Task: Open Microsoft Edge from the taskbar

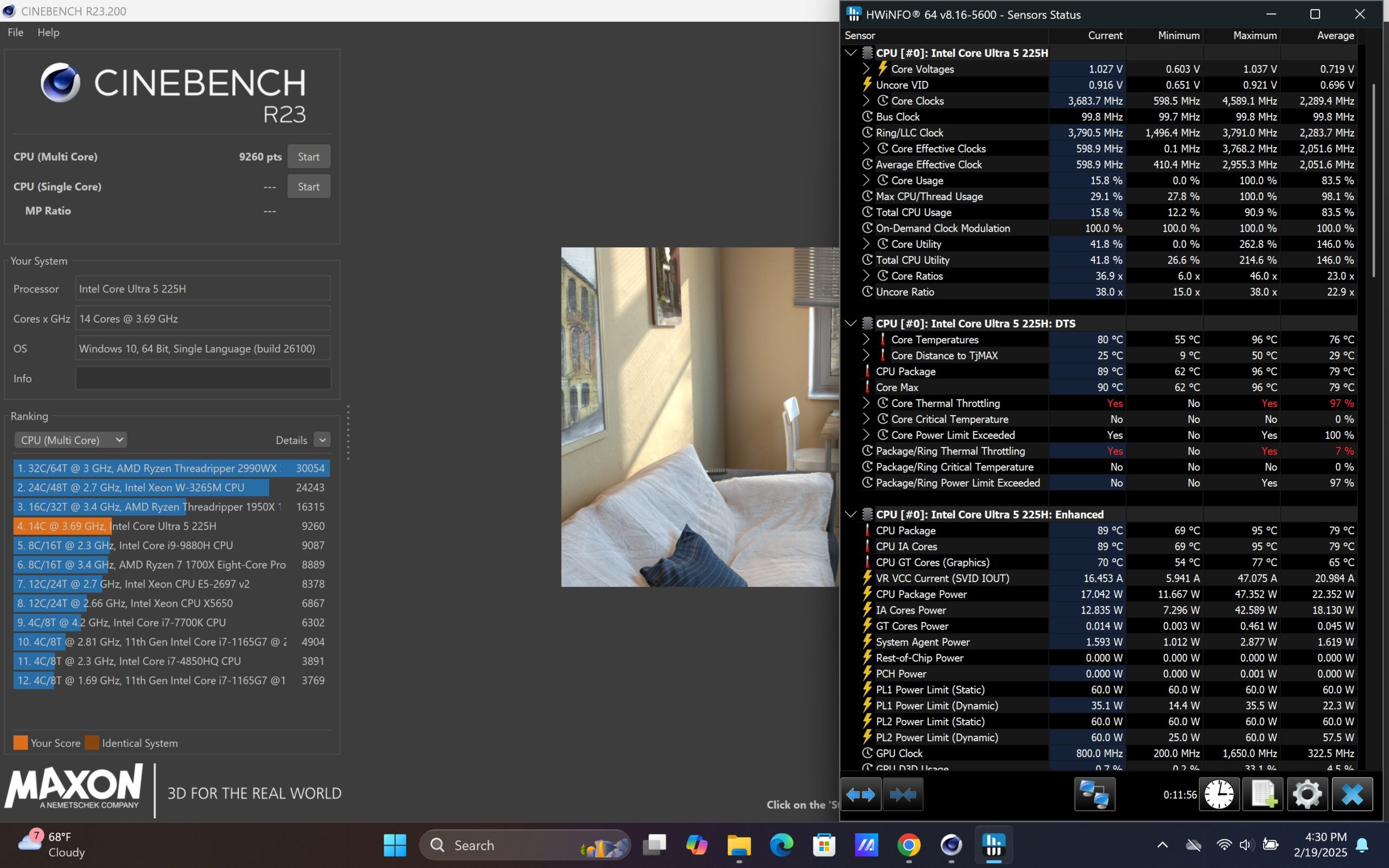Action: pyautogui.click(x=781, y=845)
